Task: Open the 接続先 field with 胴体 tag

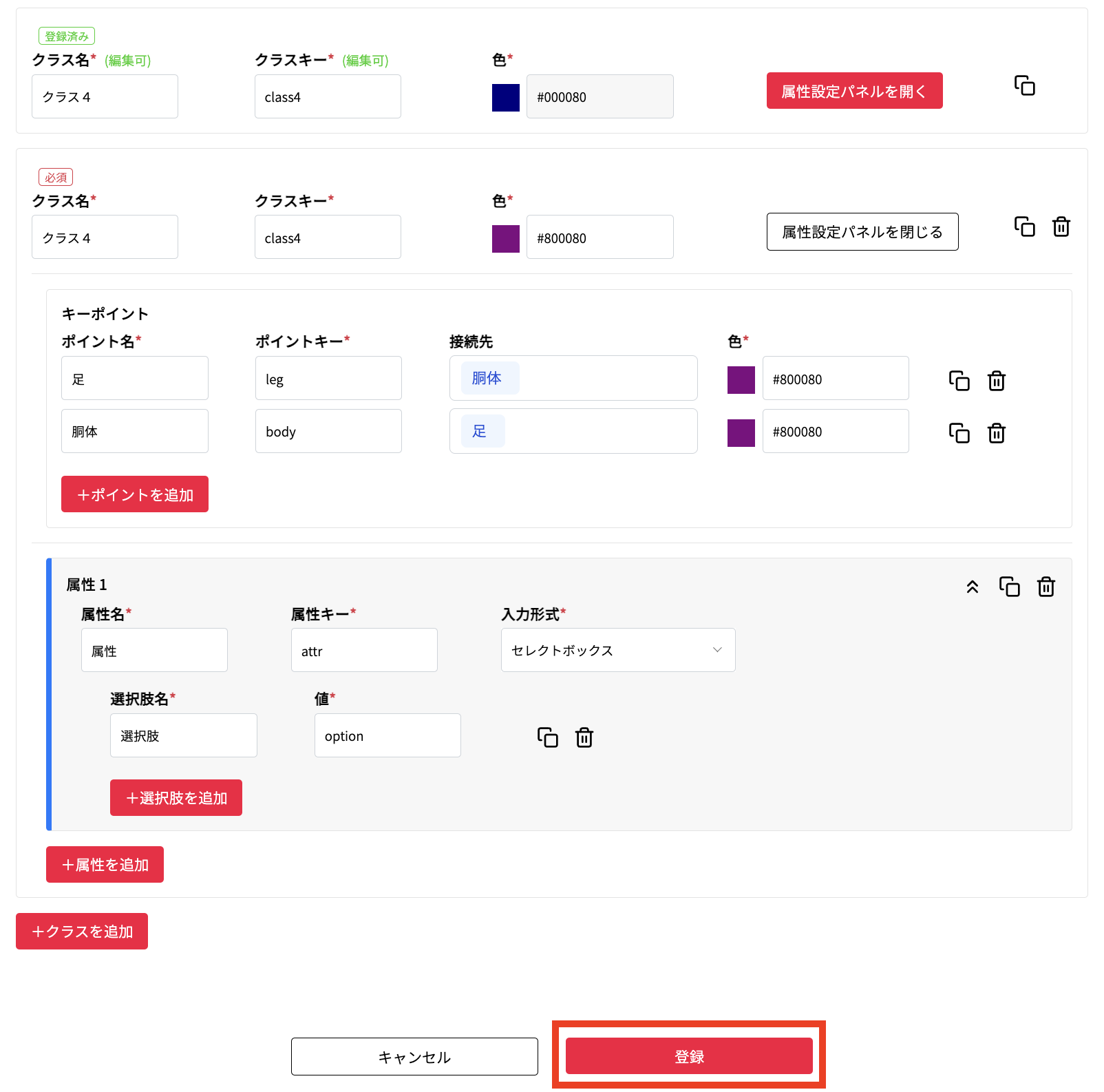Action: 573,378
